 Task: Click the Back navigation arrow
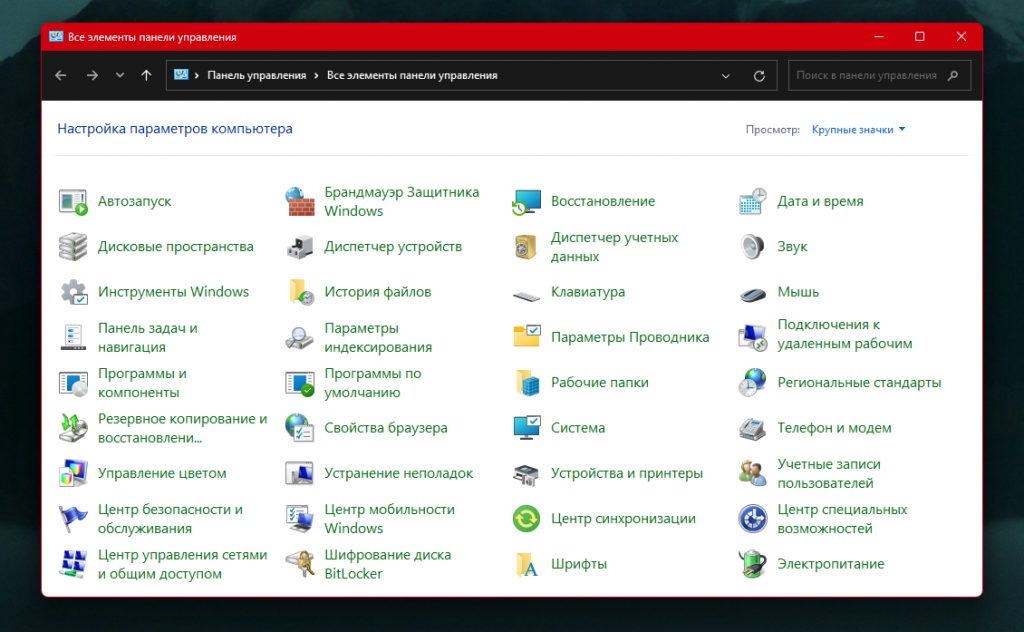click(x=61, y=75)
